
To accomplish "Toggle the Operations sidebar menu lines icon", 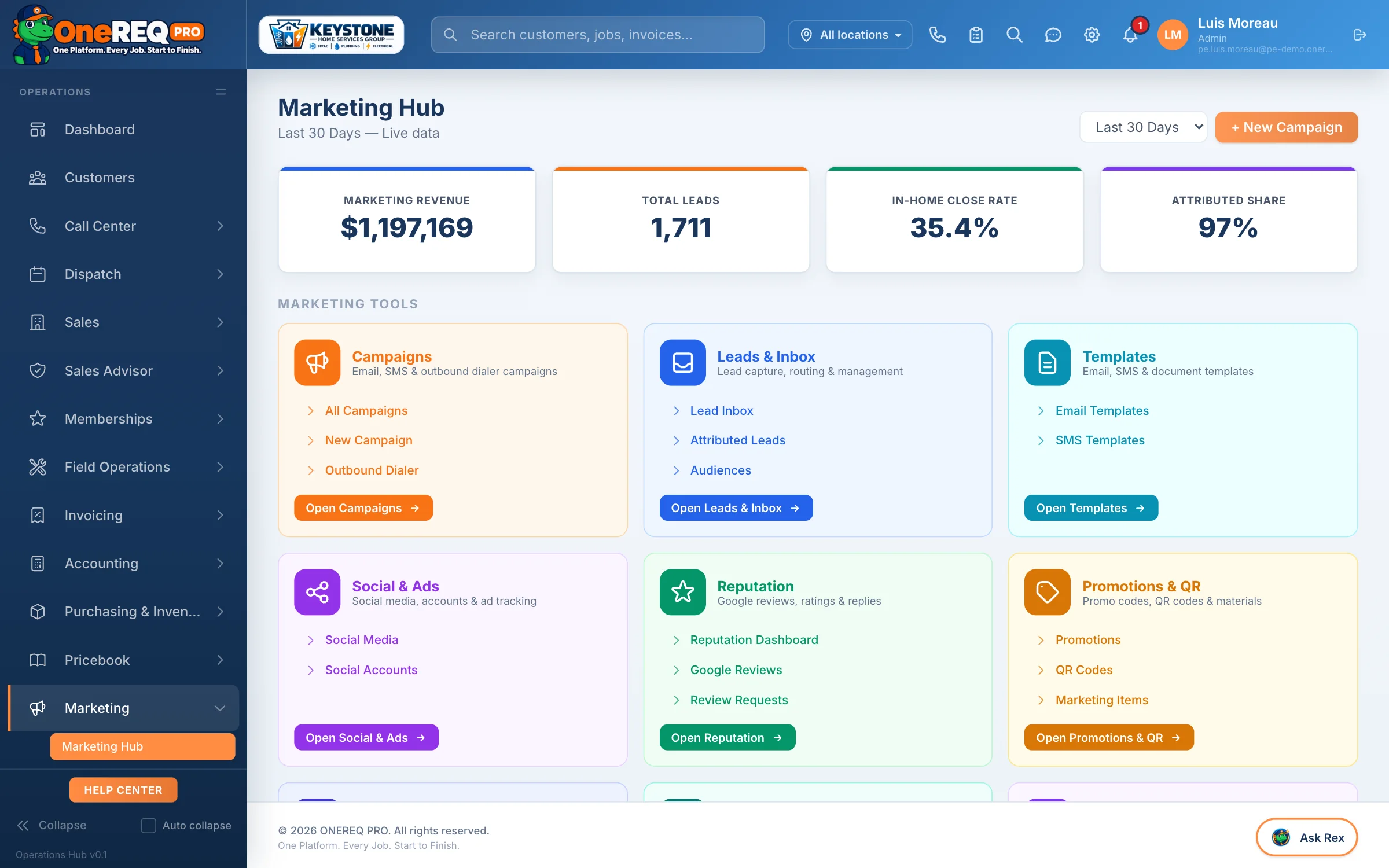I will 221,92.
